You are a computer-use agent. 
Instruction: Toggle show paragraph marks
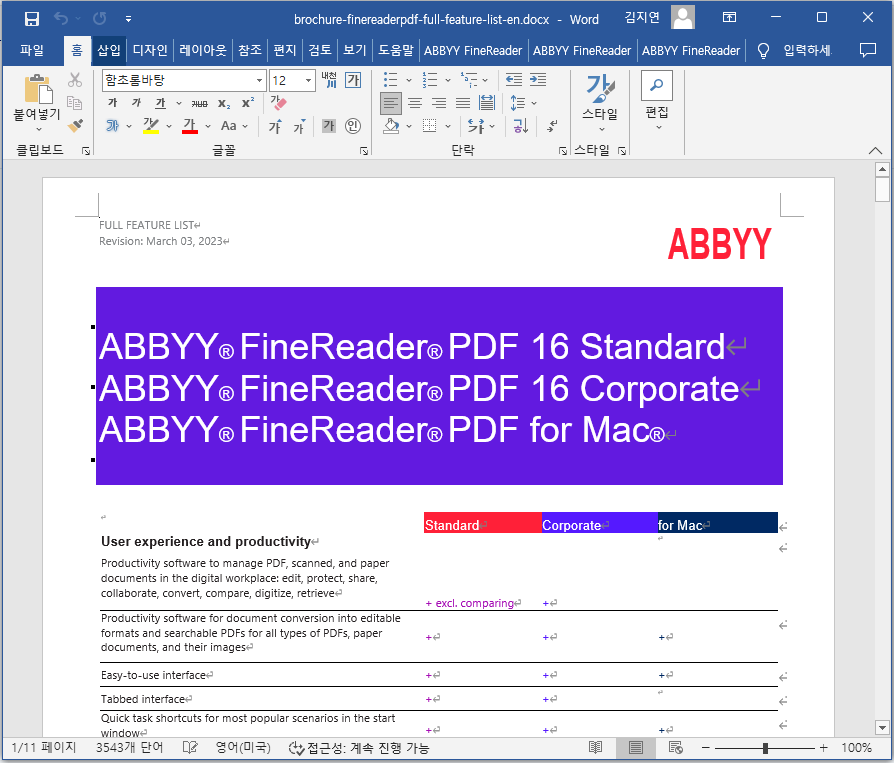pyautogui.click(x=552, y=126)
